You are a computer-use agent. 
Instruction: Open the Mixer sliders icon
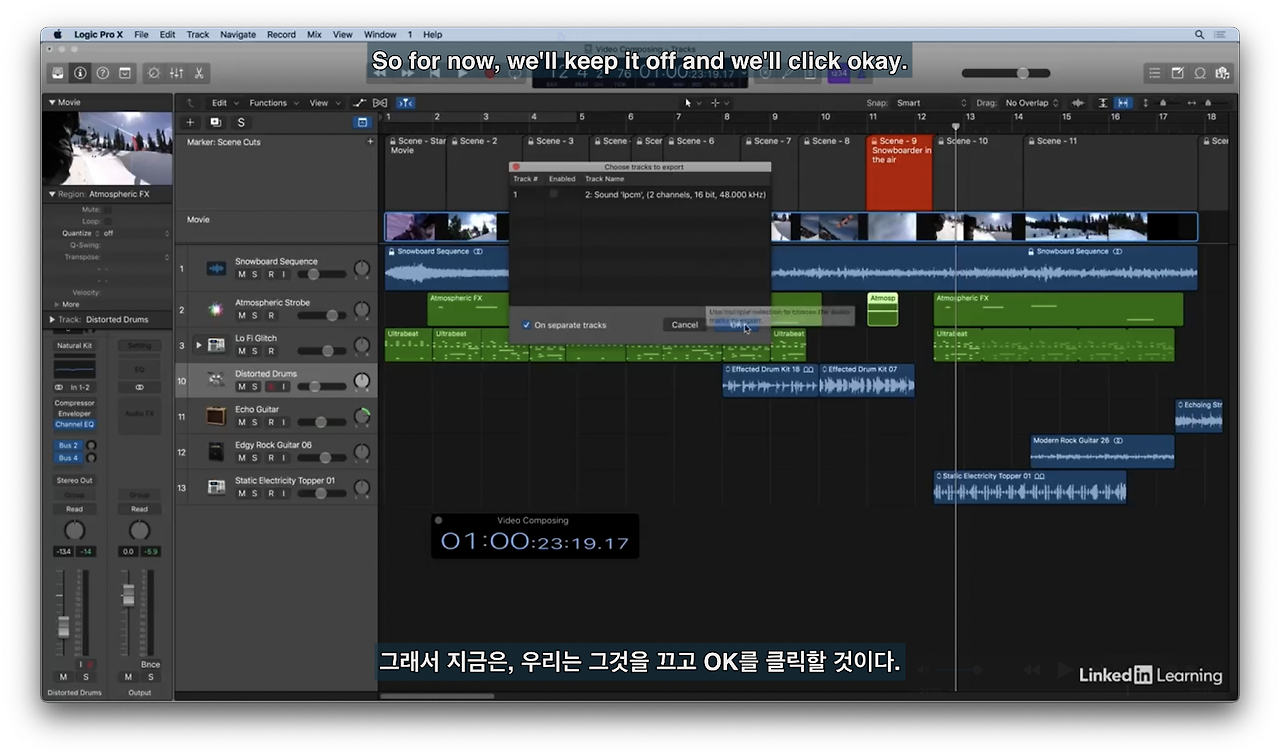tap(177, 73)
